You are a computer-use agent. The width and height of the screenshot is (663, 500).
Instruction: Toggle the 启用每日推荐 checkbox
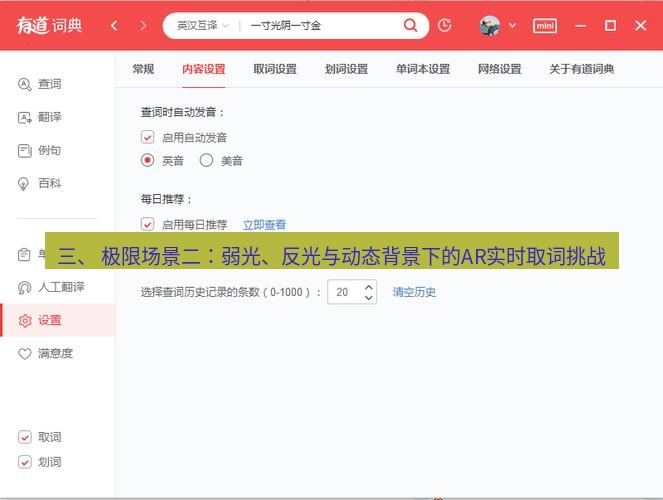tap(147, 224)
